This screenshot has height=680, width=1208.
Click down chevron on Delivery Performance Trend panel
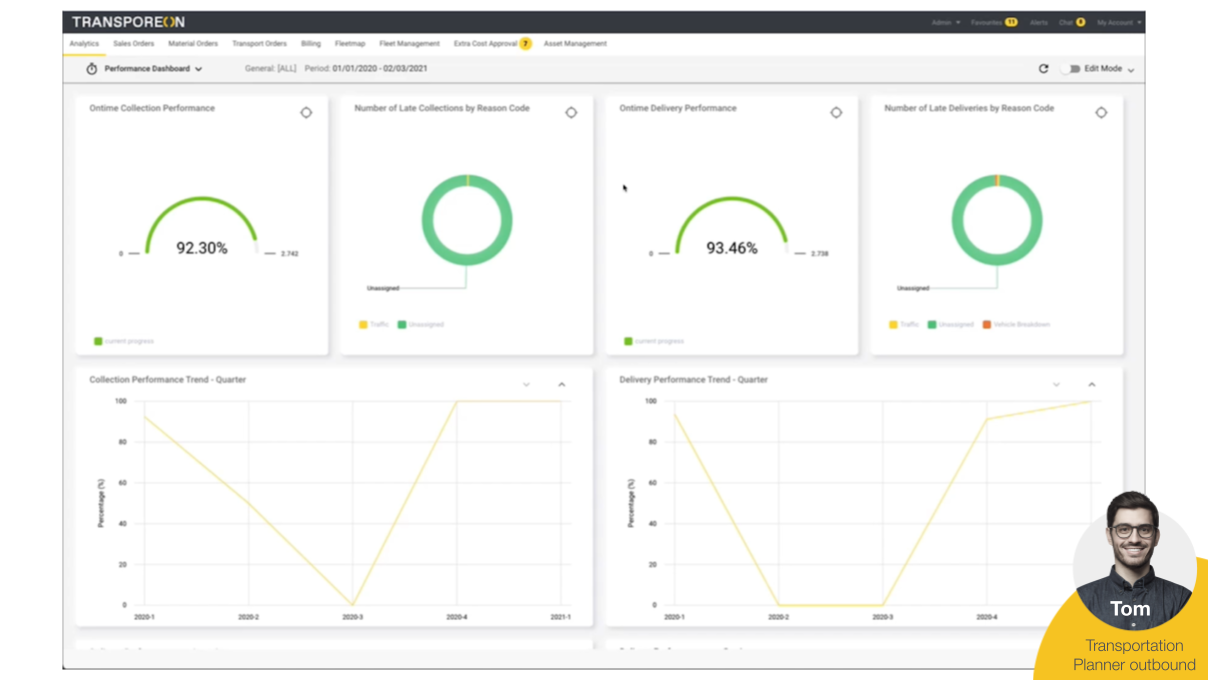pyautogui.click(x=1056, y=385)
